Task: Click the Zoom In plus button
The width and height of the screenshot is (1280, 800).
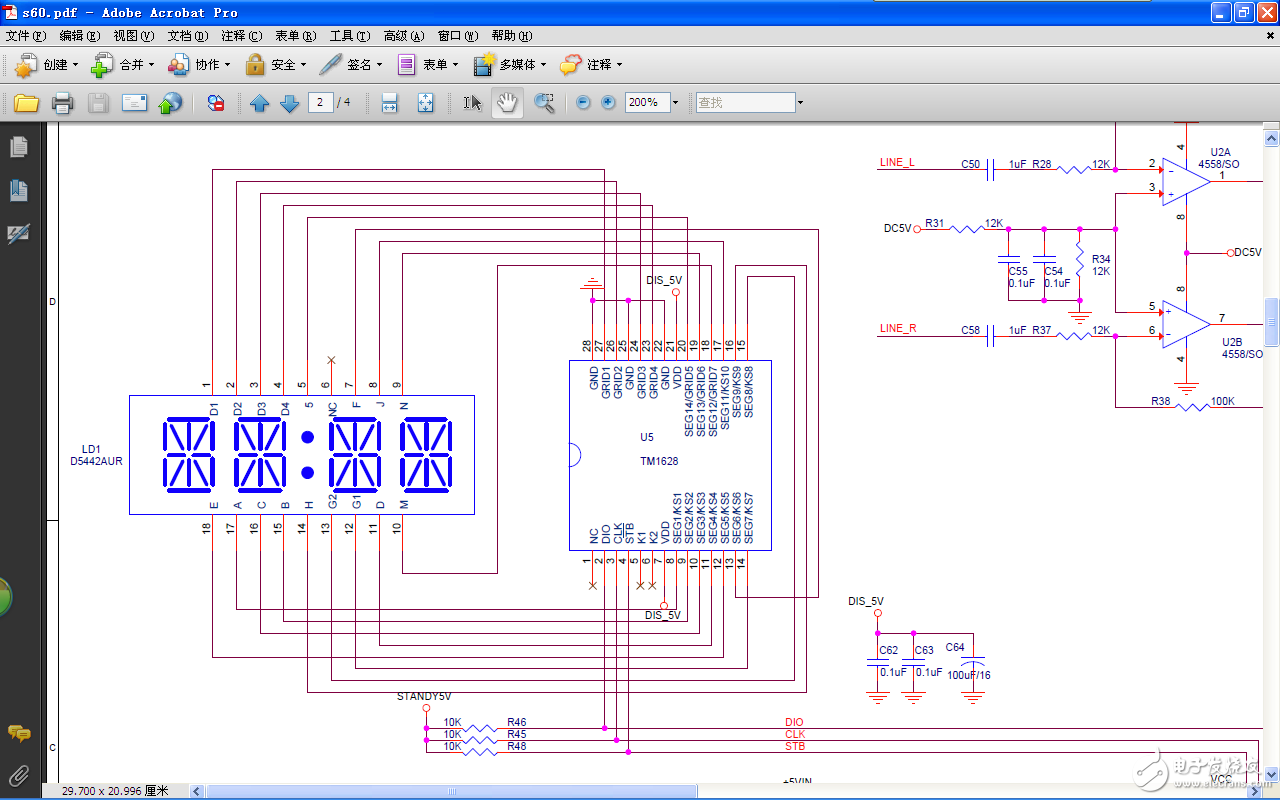Action: [608, 102]
